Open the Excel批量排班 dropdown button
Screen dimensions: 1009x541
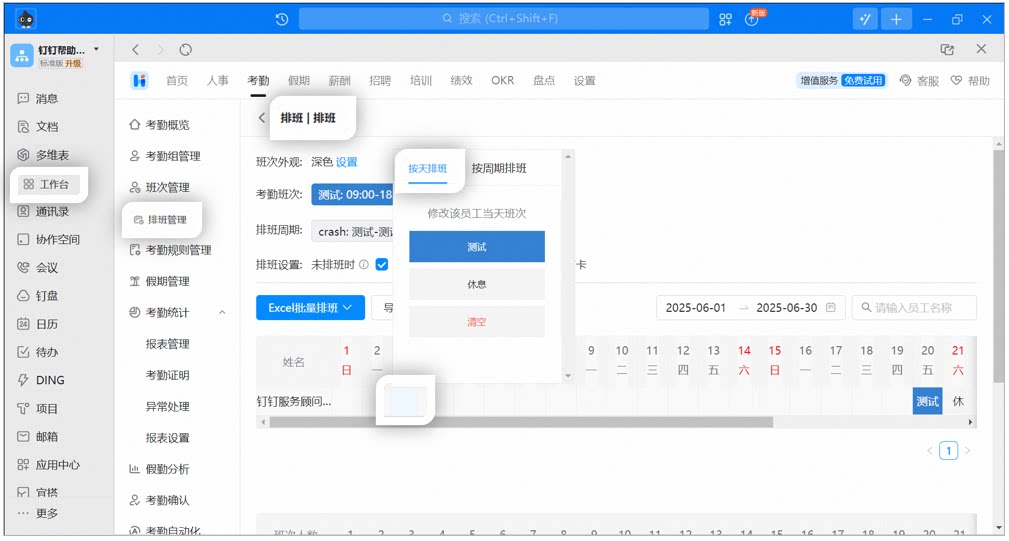(x=310, y=307)
